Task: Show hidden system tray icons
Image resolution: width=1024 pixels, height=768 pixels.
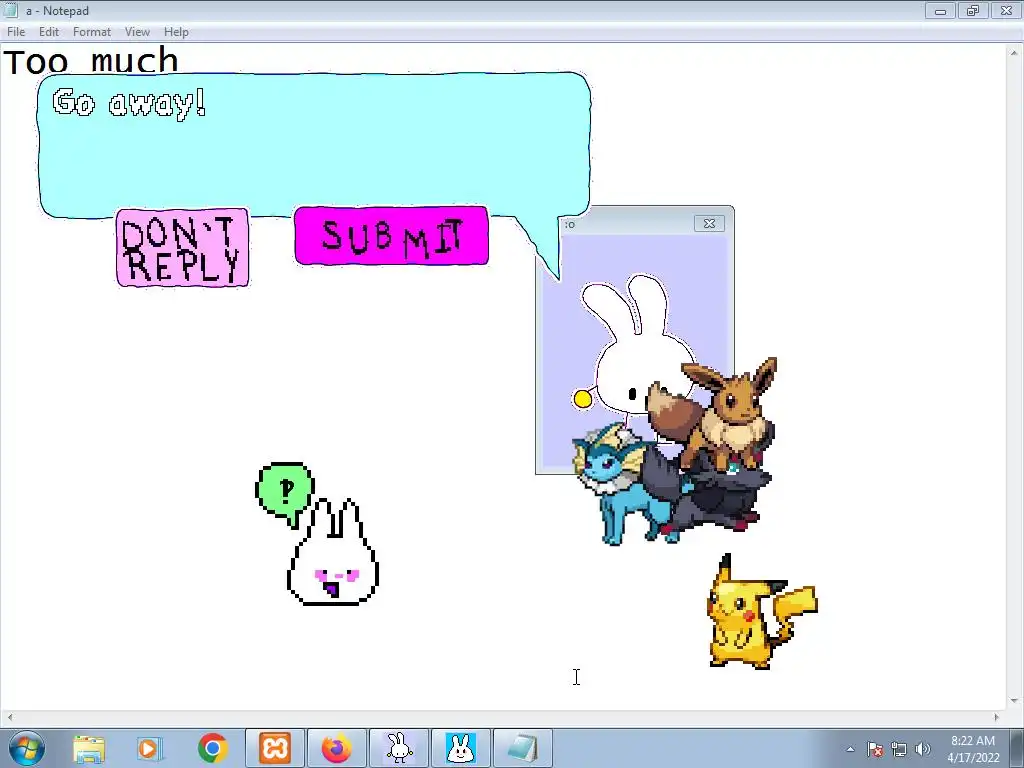Action: [x=850, y=749]
